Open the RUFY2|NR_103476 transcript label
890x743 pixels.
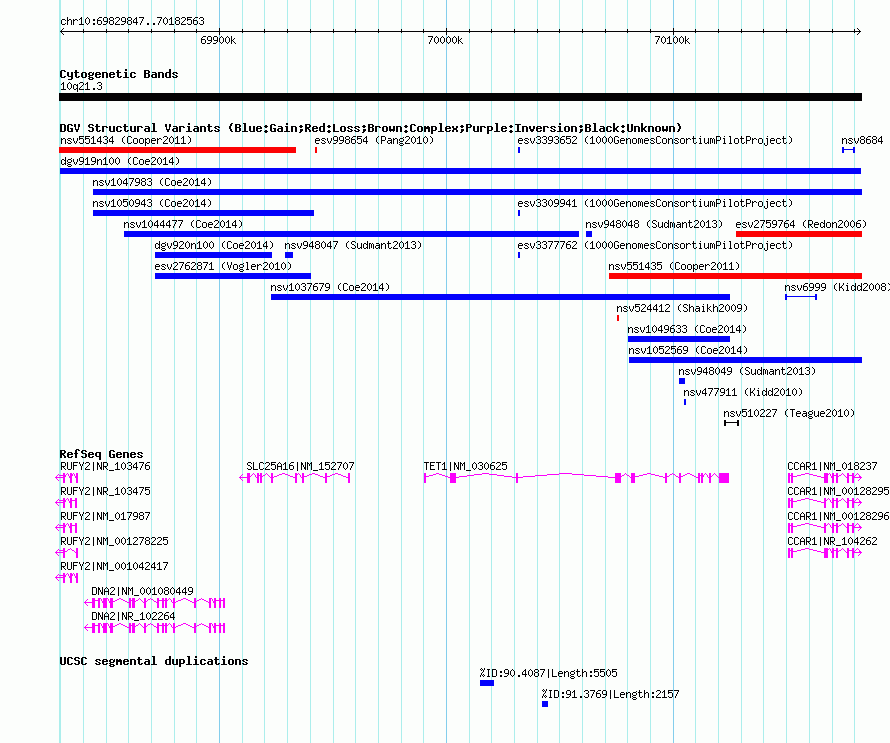105,466
